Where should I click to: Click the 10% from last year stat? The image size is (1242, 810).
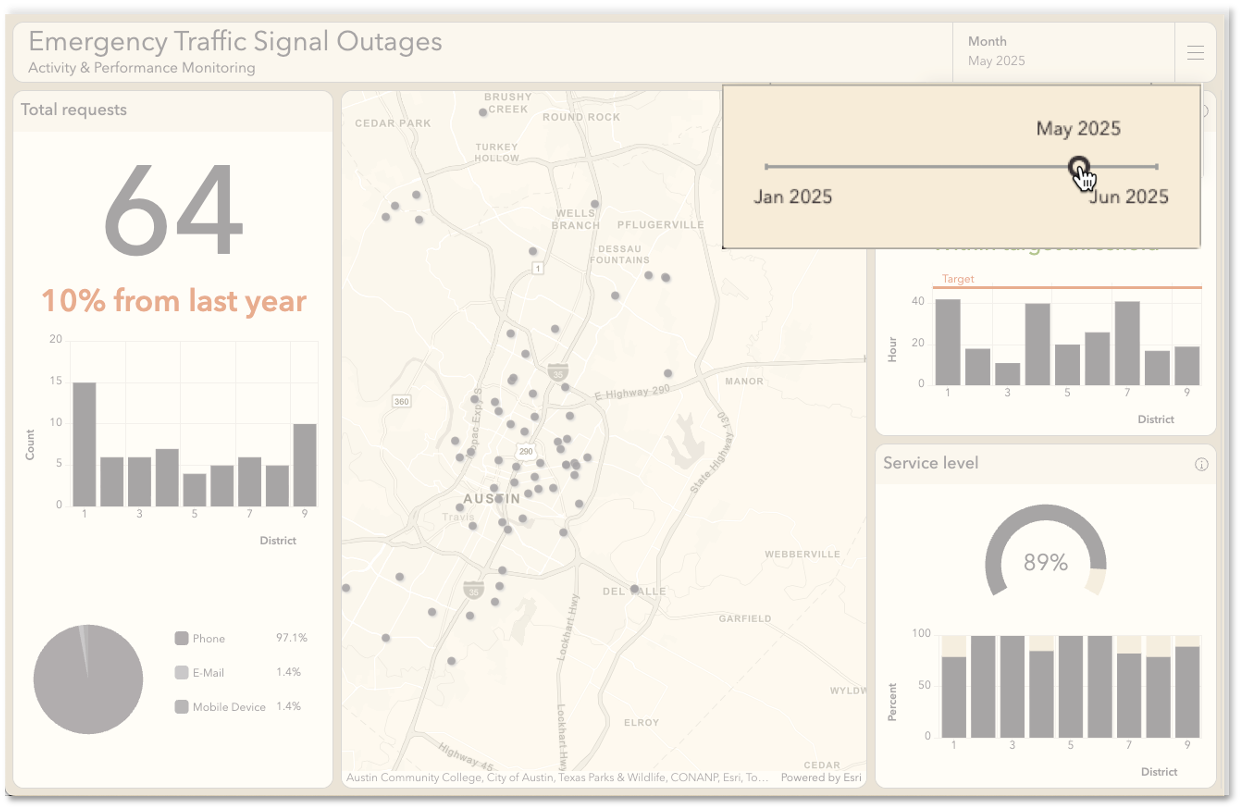172,299
